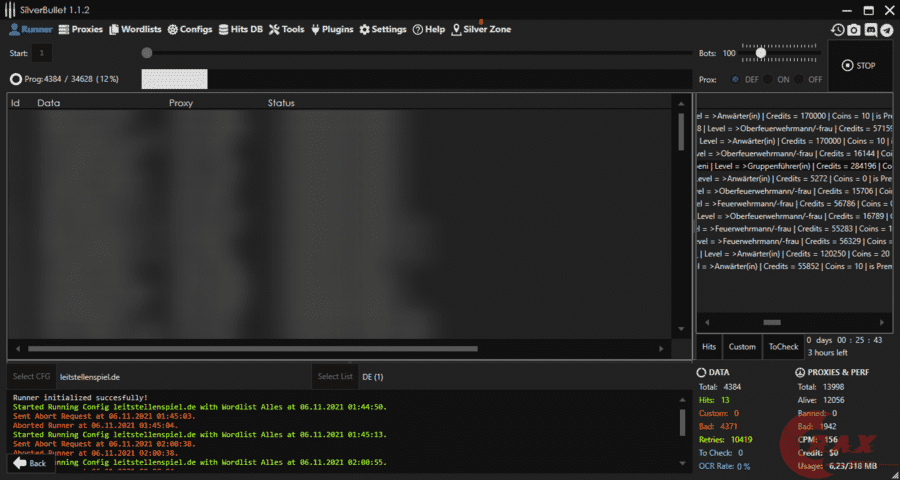Click the Retries: 10419 statistic
Image resolution: width=900 pixels, height=480 pixels.
click(x=726, y=440)
